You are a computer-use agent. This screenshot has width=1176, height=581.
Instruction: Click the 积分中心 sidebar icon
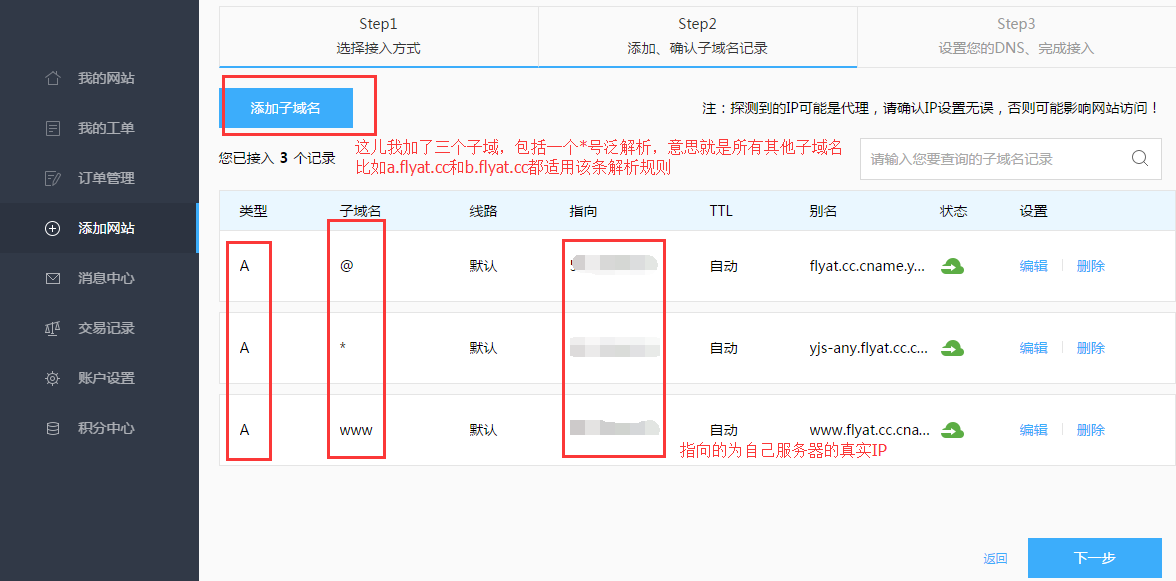(x=52, y=428)
